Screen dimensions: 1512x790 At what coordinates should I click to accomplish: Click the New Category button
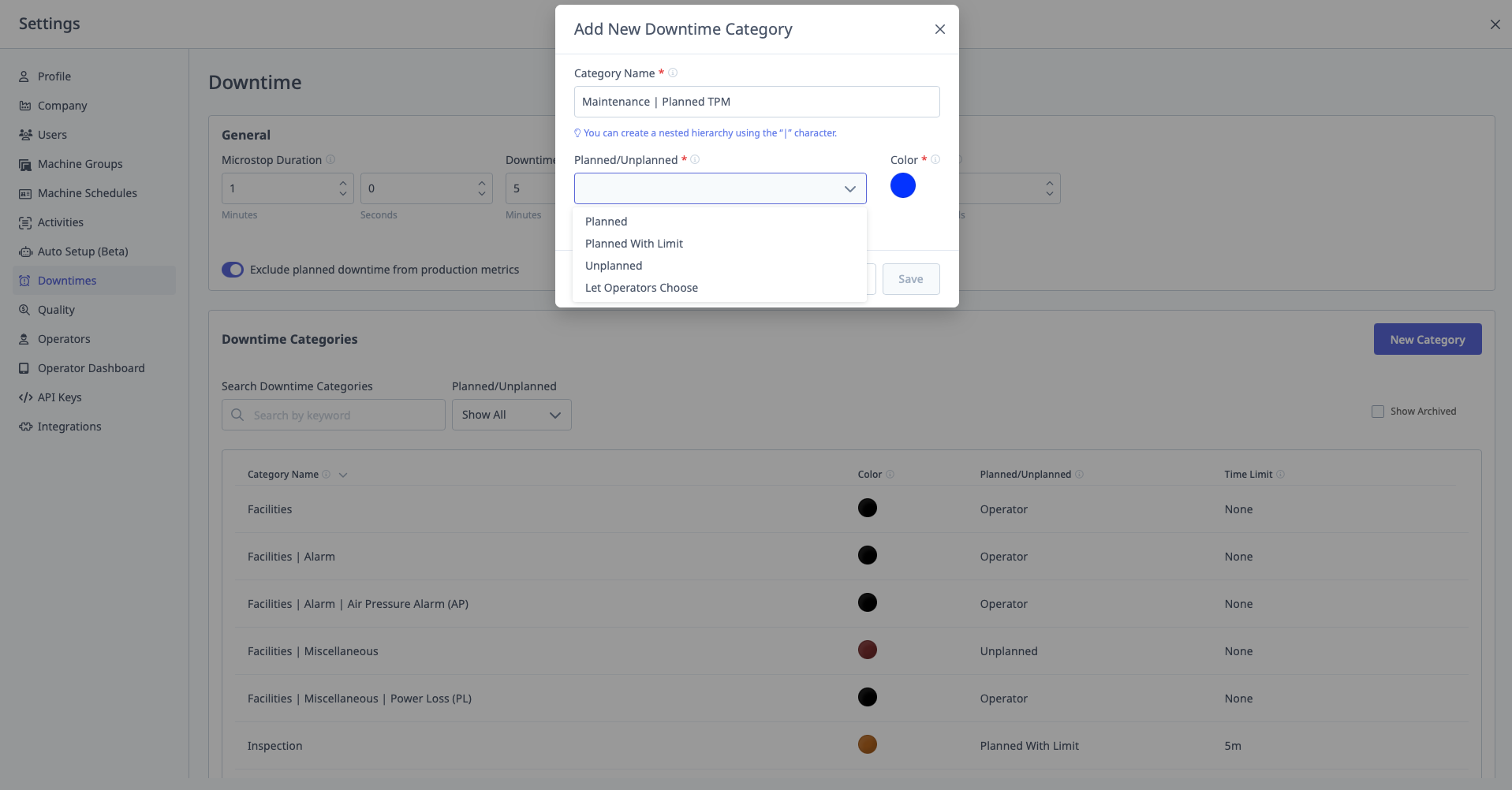tap(1427, 339)
